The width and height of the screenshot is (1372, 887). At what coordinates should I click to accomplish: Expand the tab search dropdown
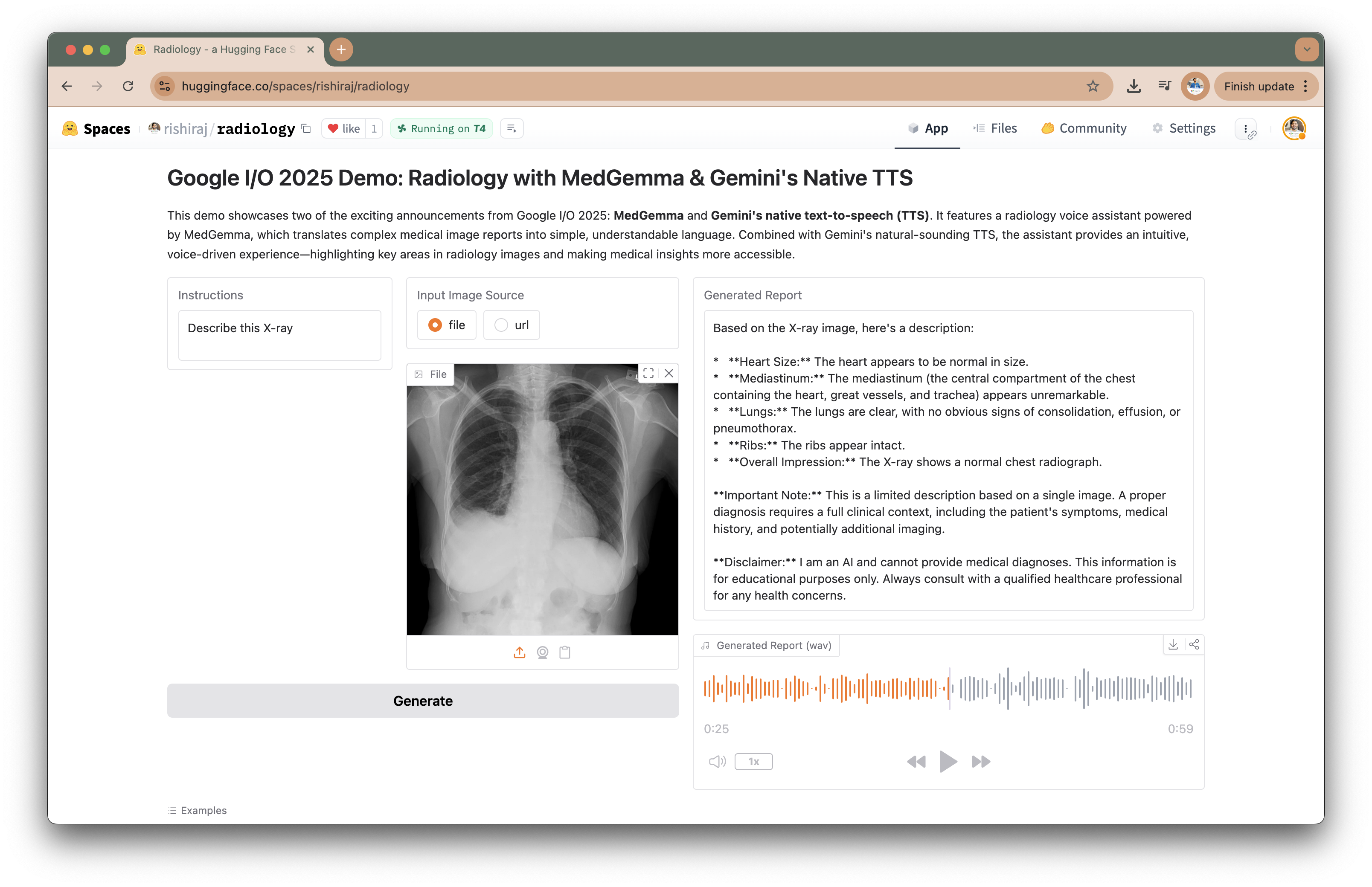coord(1306,49)
